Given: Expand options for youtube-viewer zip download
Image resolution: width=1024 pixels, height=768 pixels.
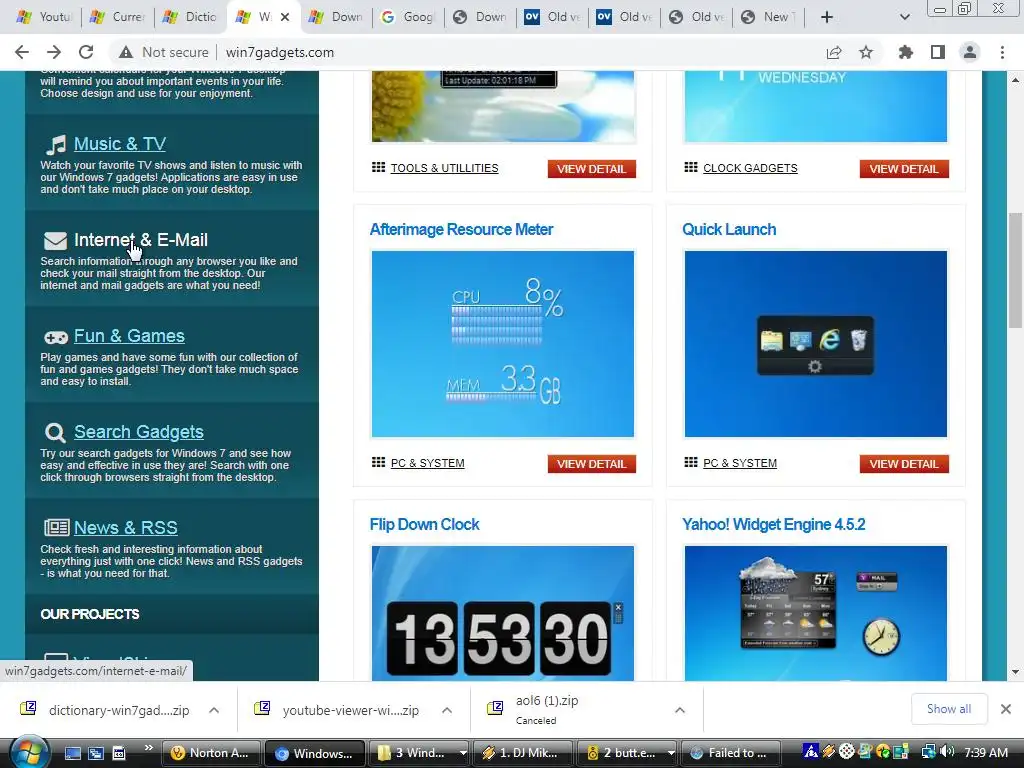Looking at the screenshot, I should pos(447,710).
